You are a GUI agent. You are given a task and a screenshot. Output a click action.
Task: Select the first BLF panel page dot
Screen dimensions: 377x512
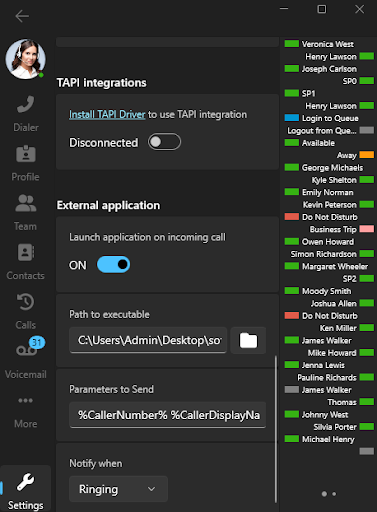point(324,494)
